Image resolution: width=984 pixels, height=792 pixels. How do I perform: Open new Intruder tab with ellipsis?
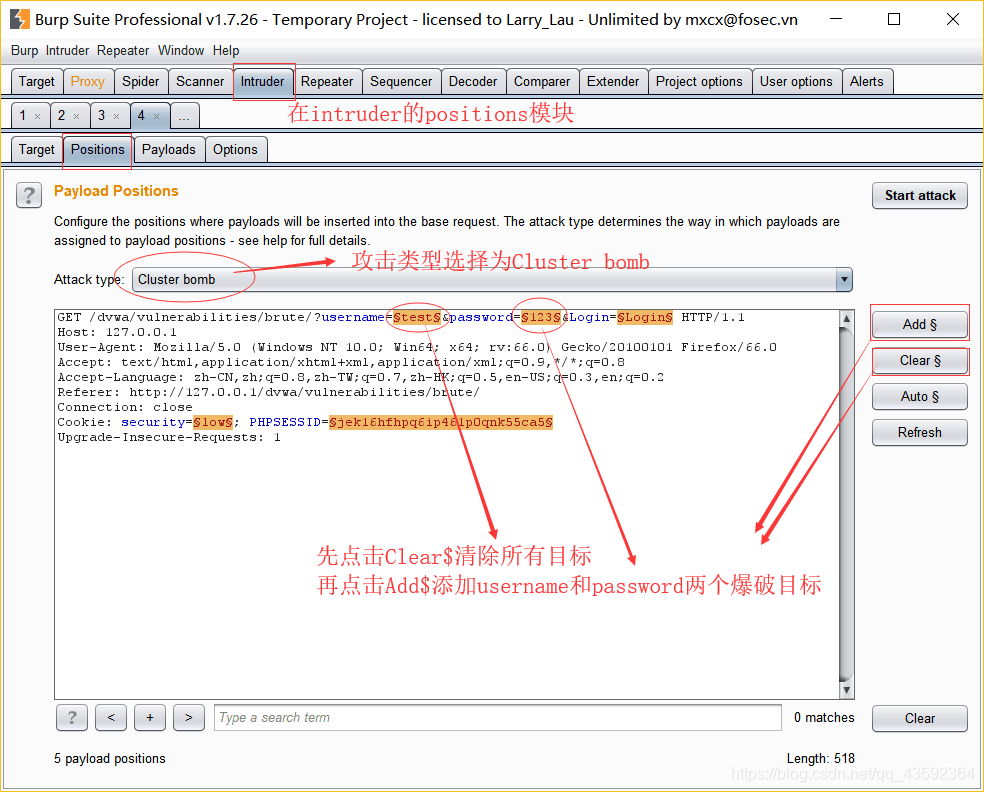(184, 116)
